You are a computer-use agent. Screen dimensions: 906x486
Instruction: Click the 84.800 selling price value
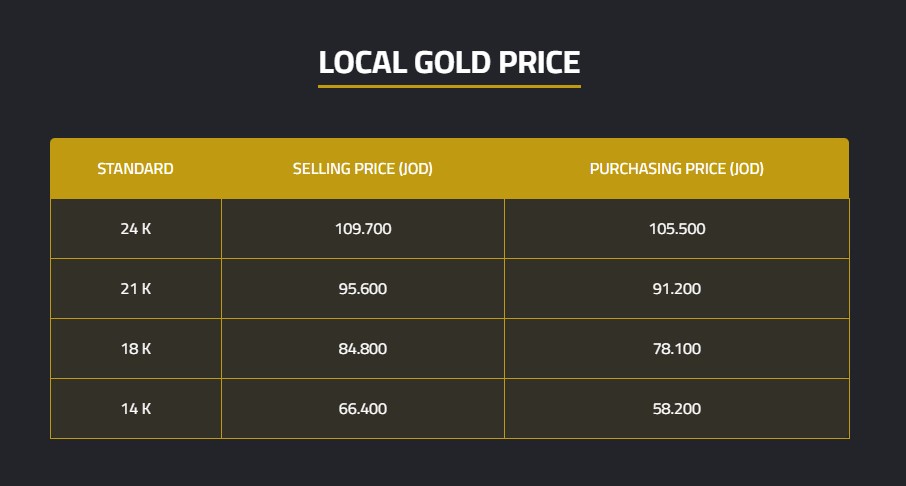[362, 349]
